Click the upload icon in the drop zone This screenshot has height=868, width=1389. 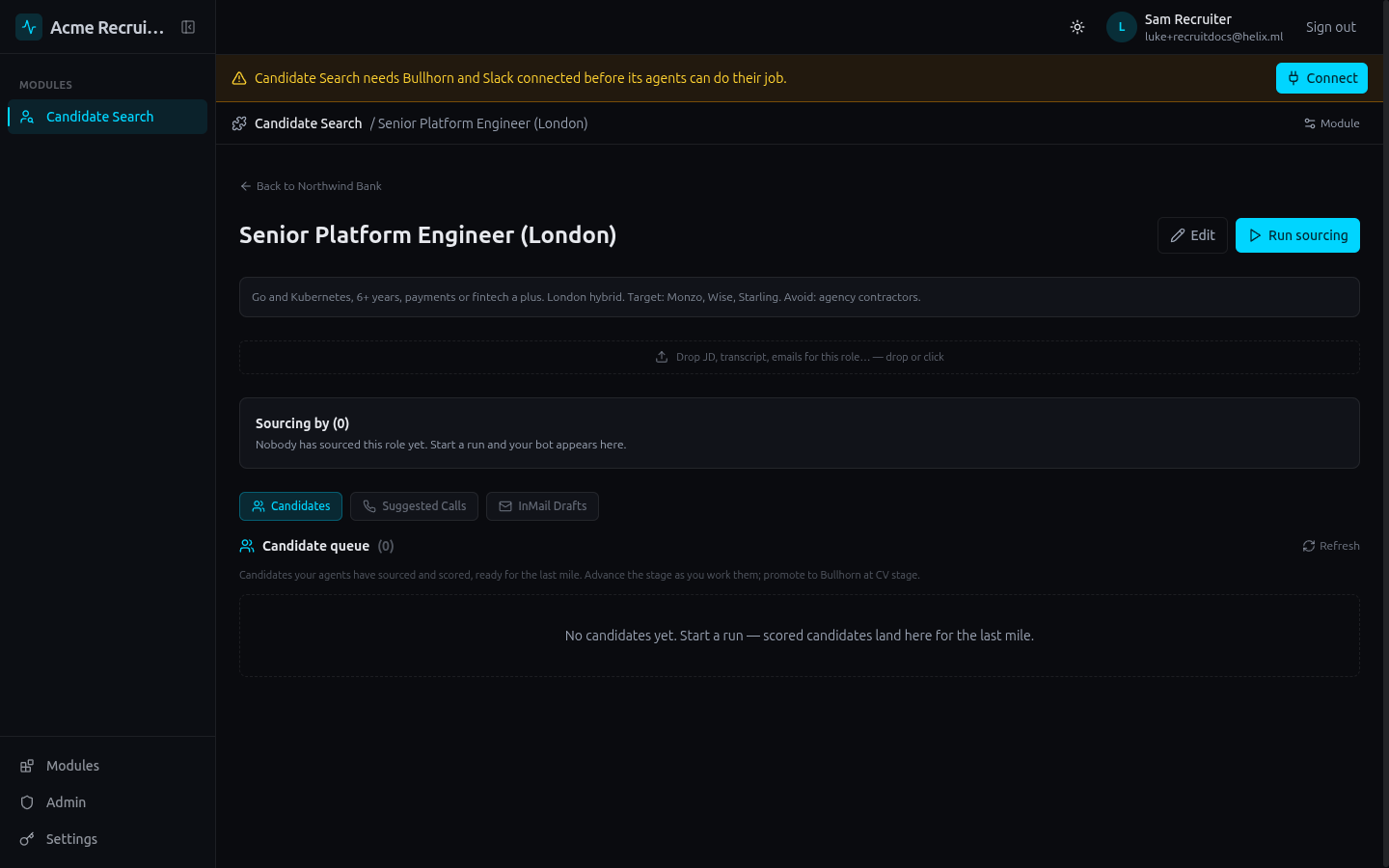(662, 357)
